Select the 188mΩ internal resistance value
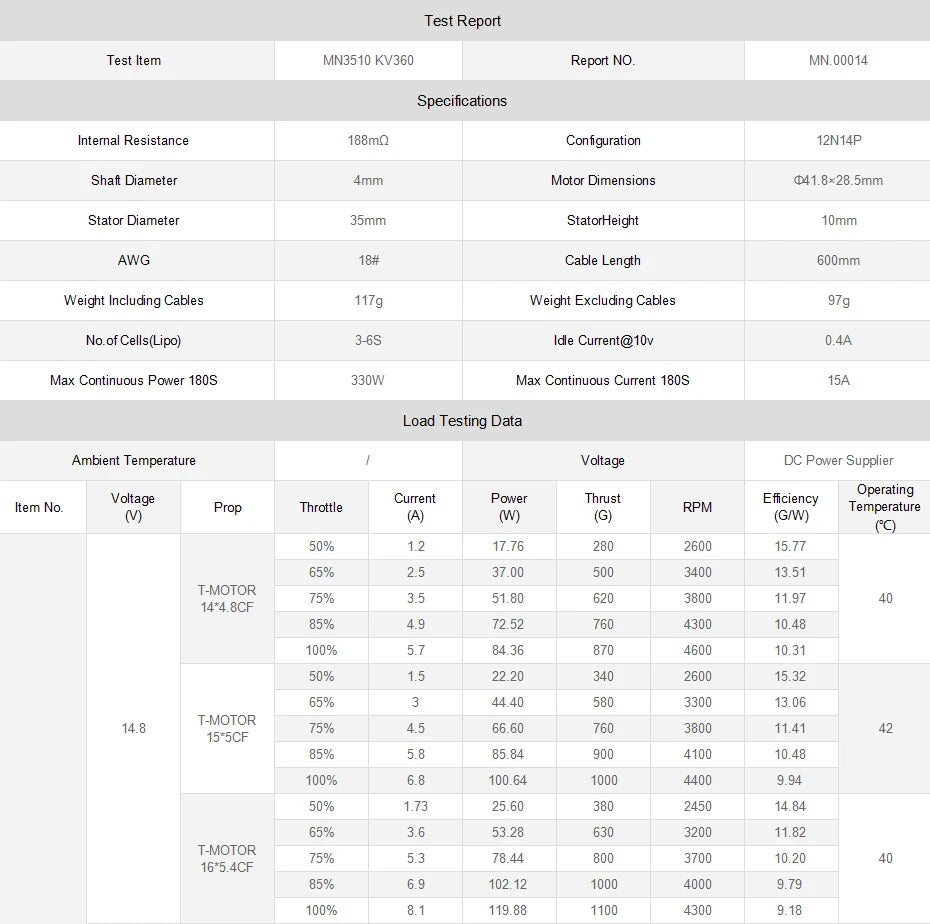The width and height of the screenshot is (930, 924). 368,141
